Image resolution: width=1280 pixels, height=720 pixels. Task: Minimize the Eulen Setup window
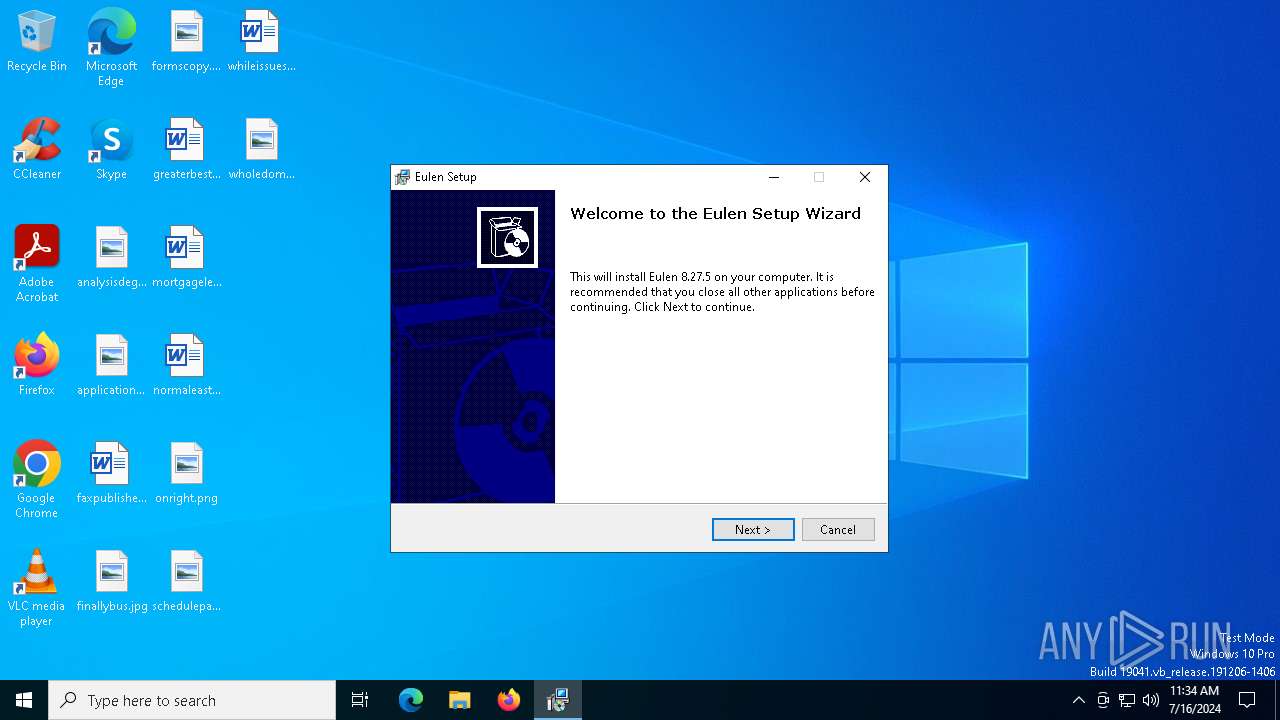point(773,177)
